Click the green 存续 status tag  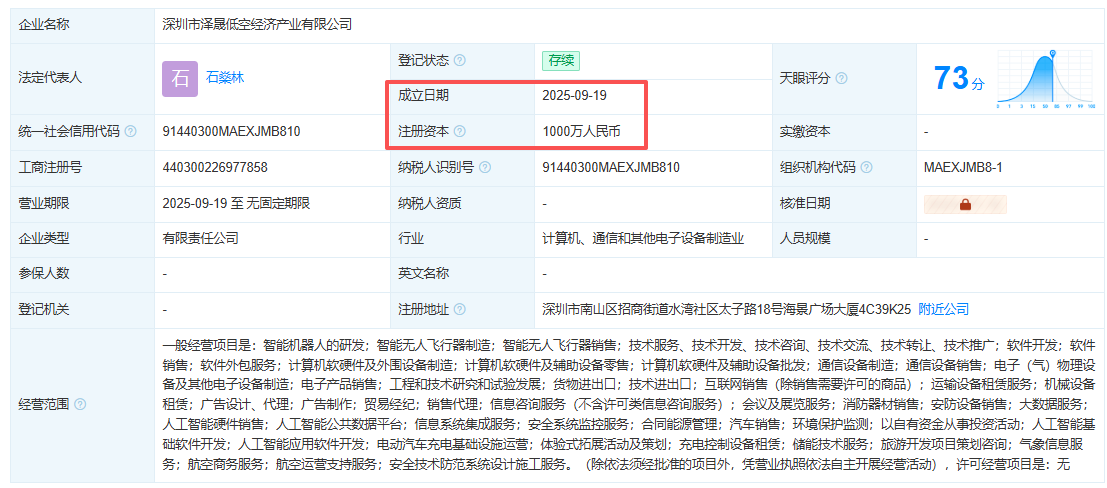point(561,61)
